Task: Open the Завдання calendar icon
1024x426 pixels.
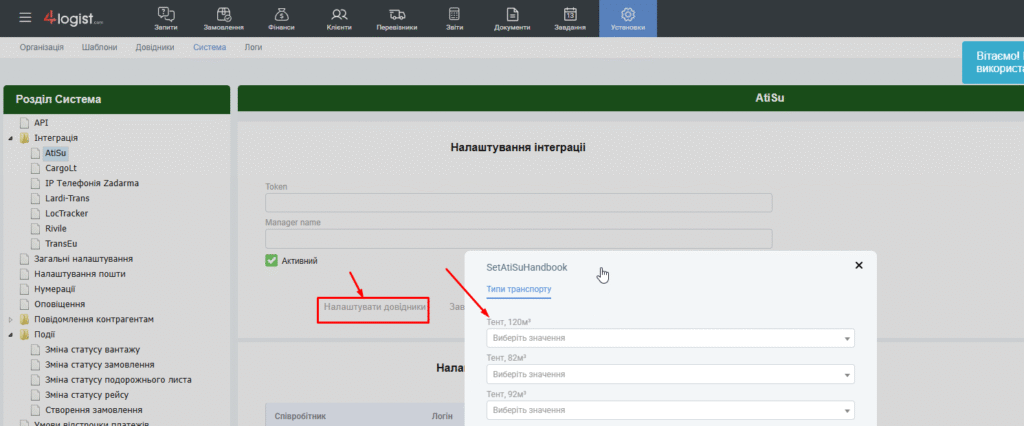Action: (x=570, y=18)
